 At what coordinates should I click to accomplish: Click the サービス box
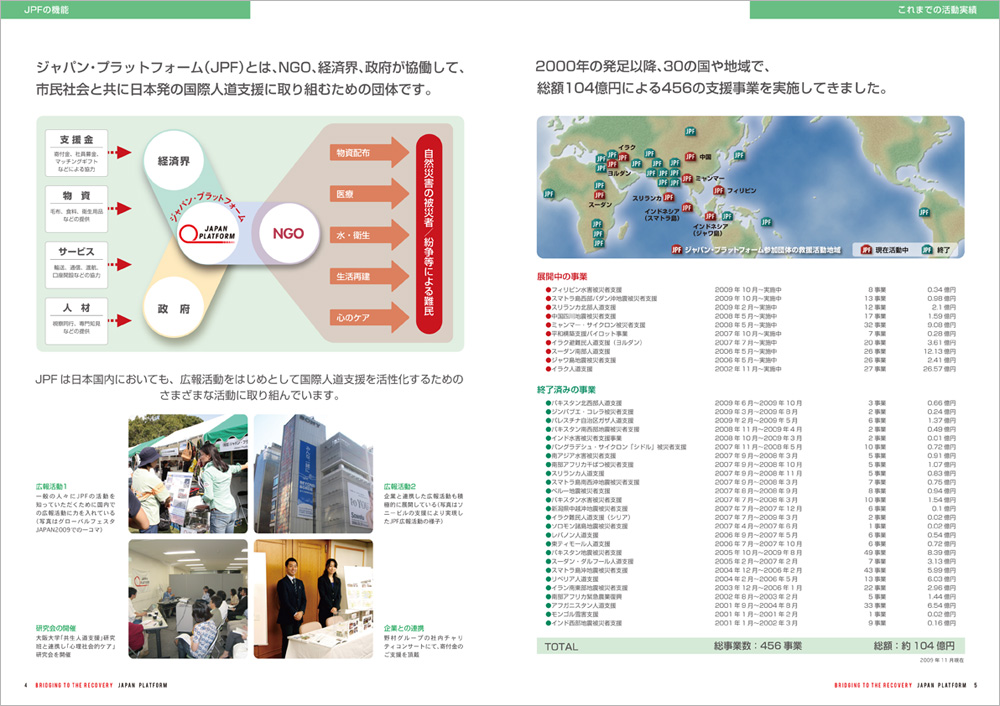click(77, 265)
